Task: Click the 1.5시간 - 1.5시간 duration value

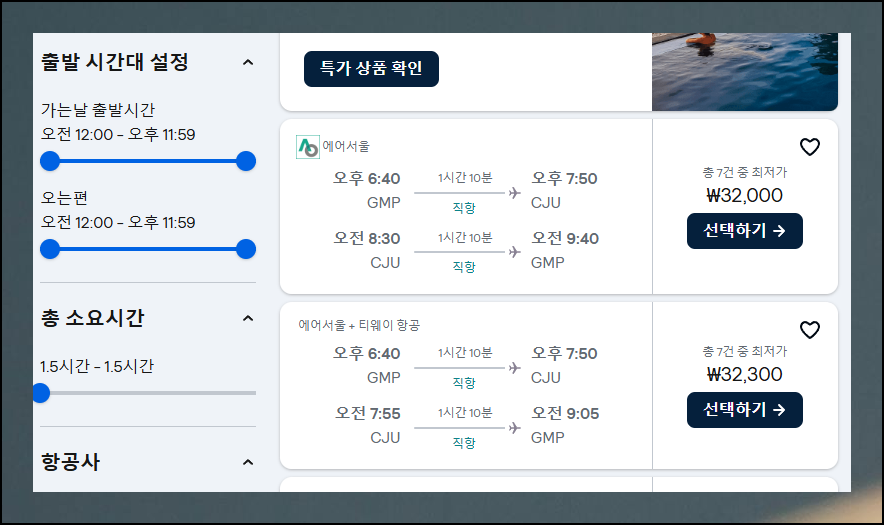Action: [97, 367]
